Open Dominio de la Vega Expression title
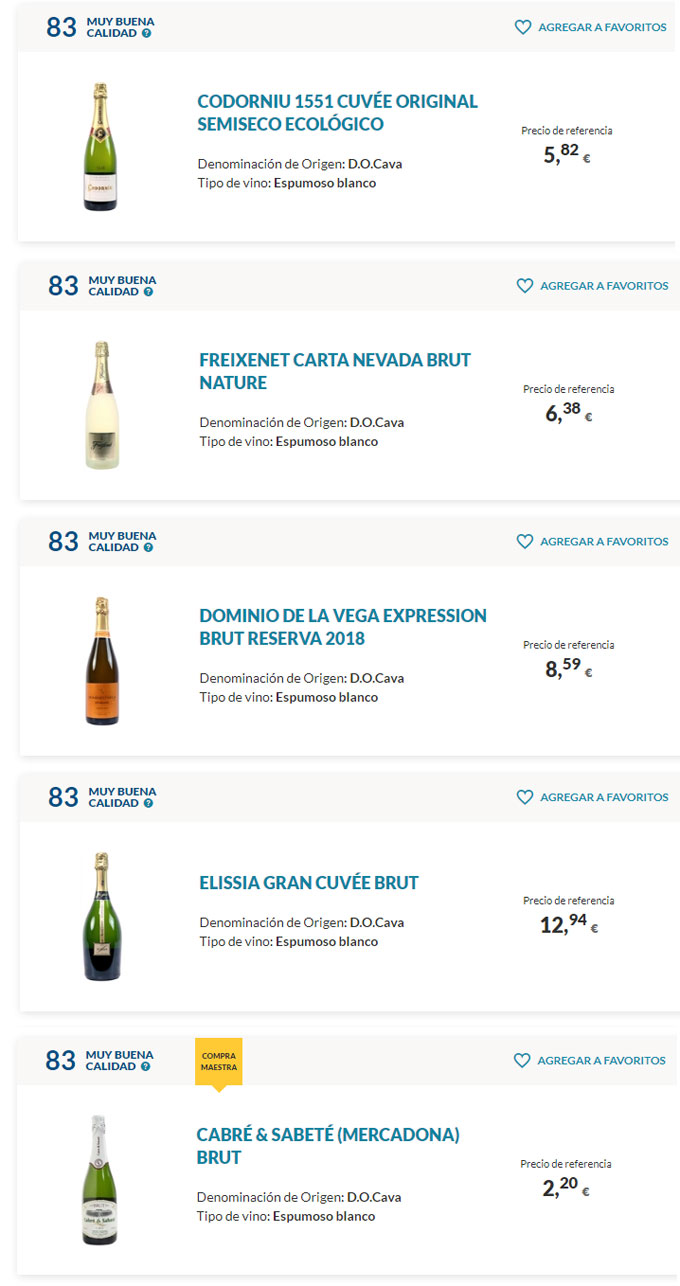 (342, 627)
